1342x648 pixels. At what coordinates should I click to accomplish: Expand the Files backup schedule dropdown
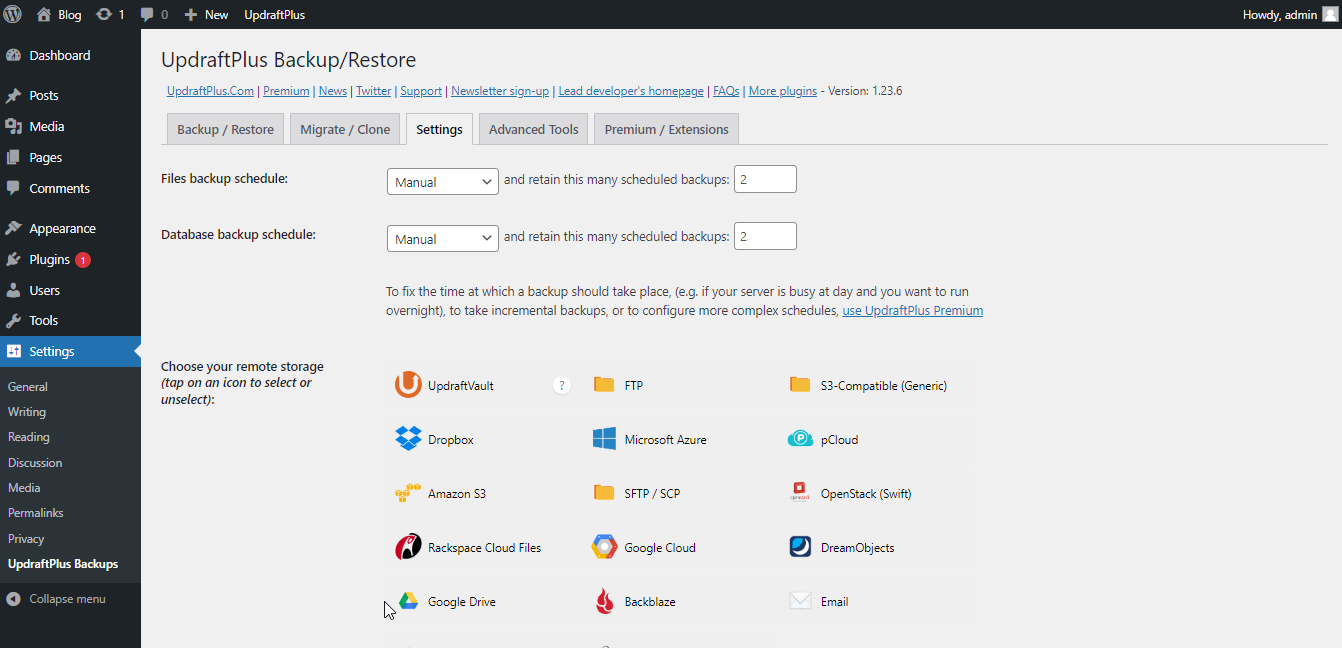pos(443,181)
